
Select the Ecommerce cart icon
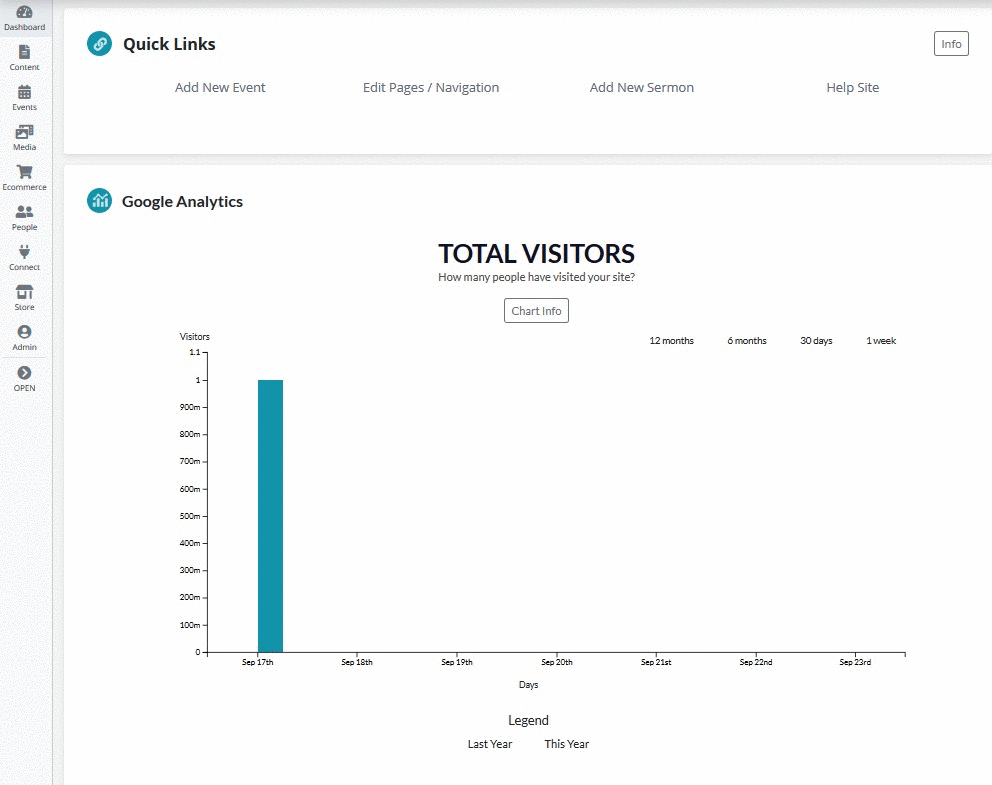24,171
